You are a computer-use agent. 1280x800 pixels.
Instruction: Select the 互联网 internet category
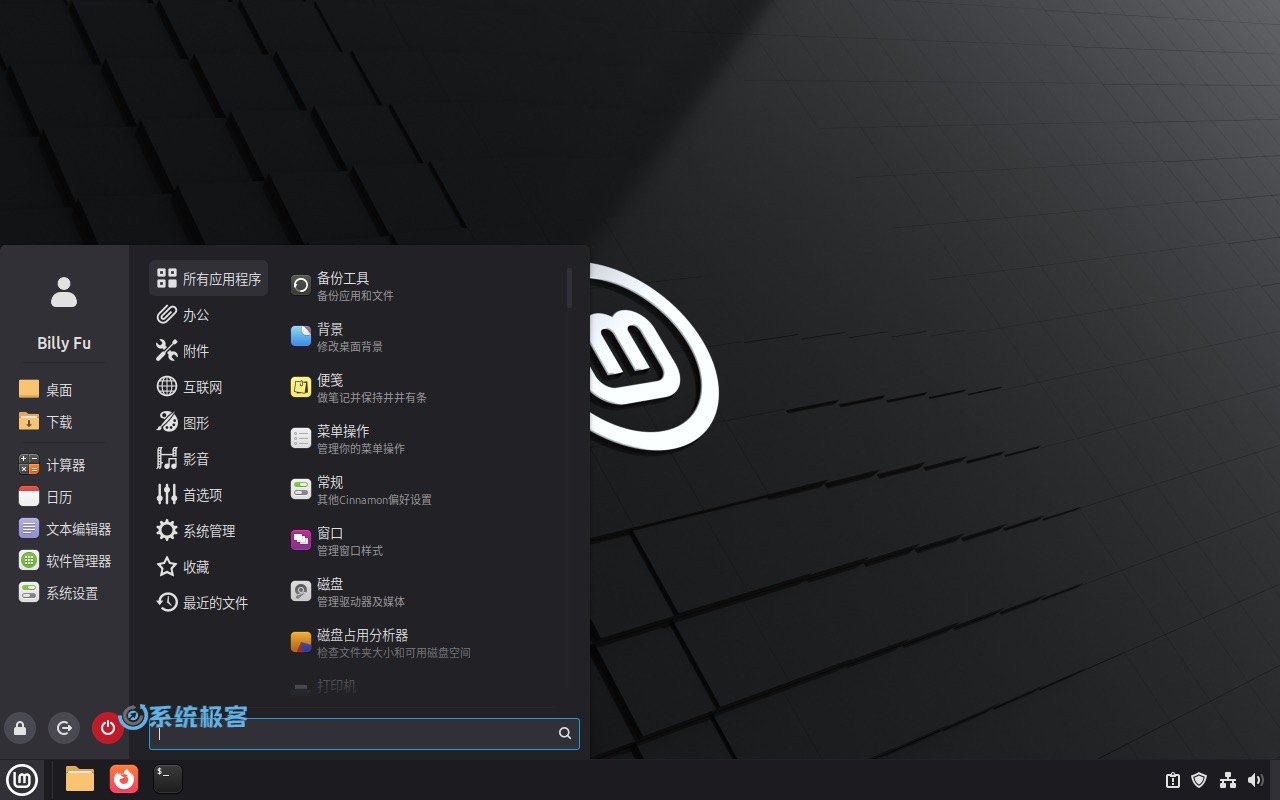coord(203,386)
